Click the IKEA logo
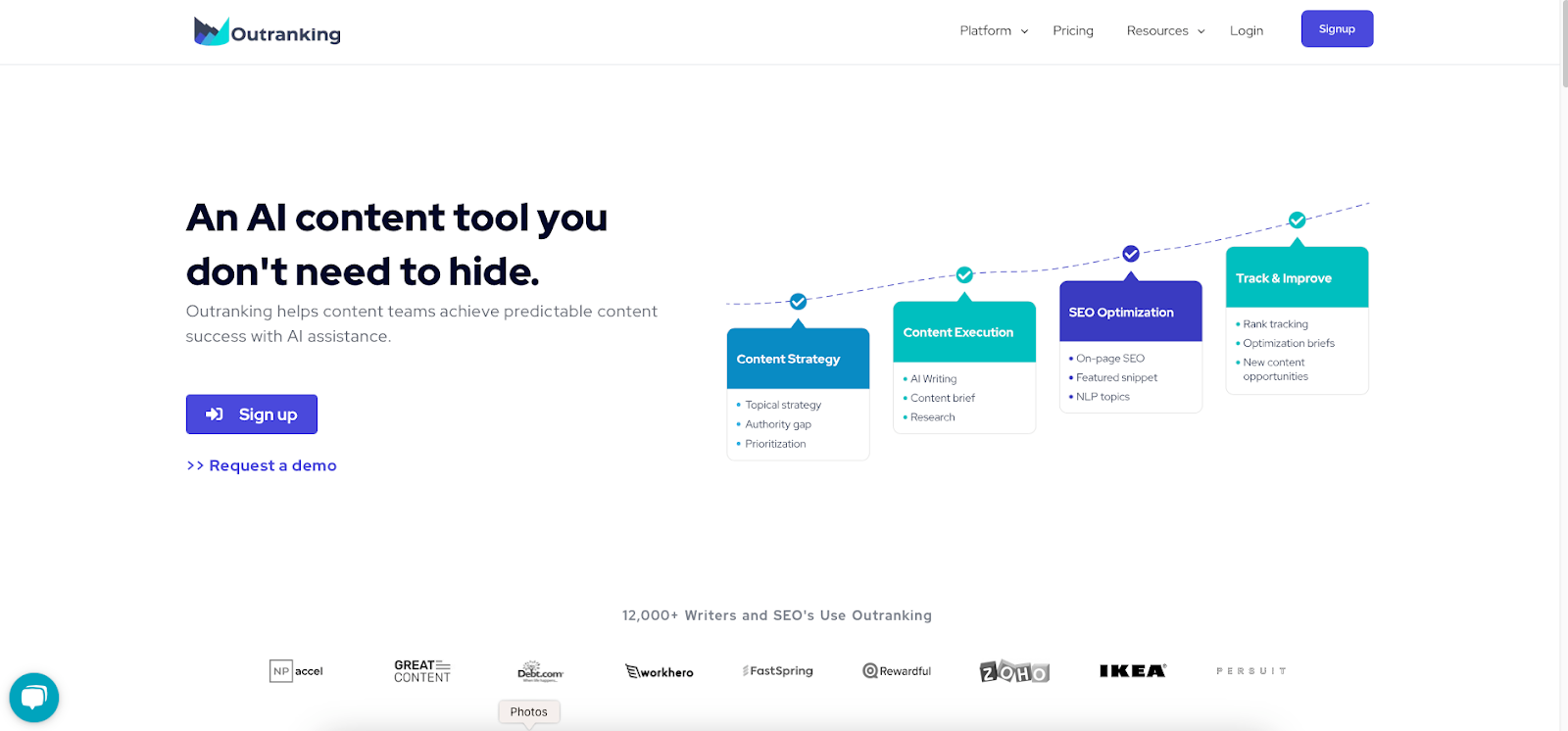The image size is (1568, 731). 1133,671
